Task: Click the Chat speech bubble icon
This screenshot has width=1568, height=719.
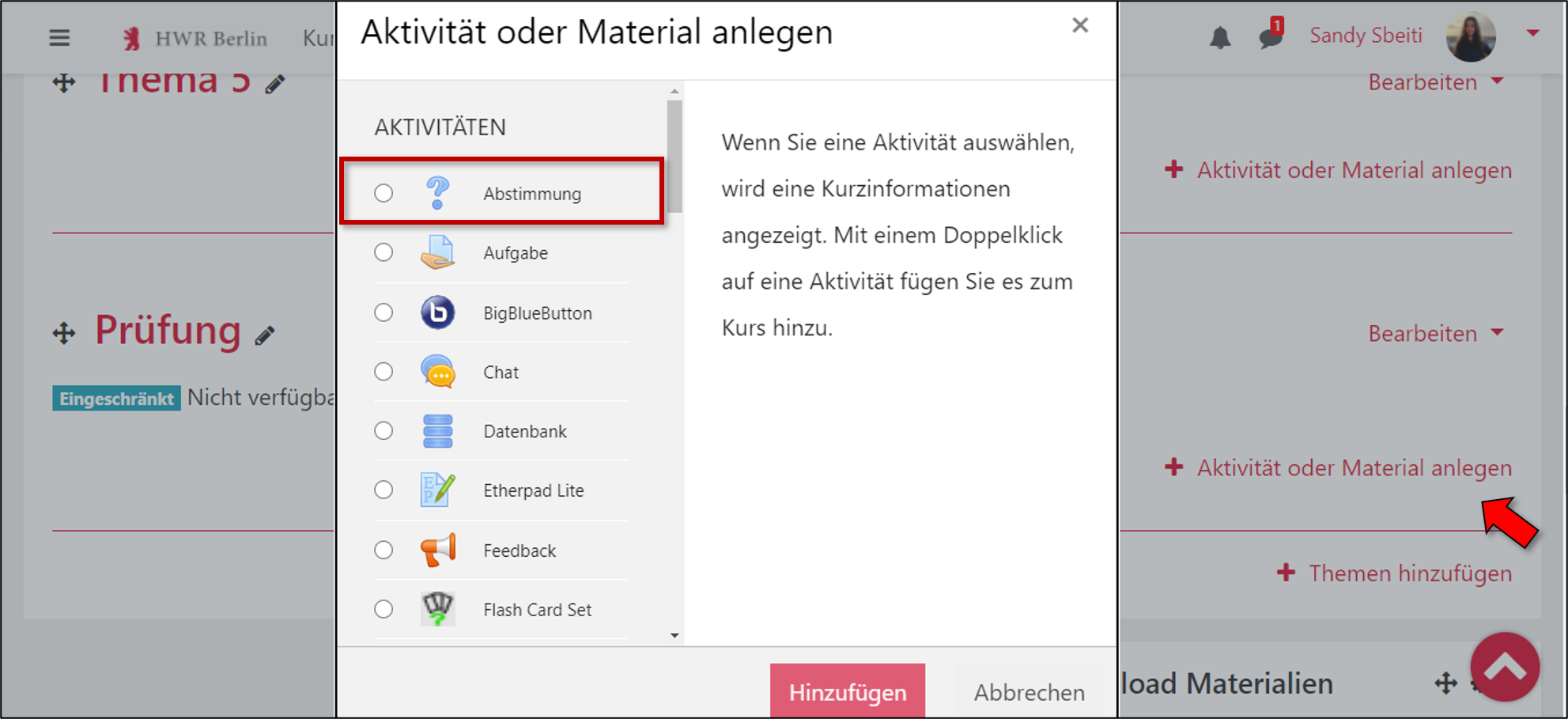Action: 438,372
